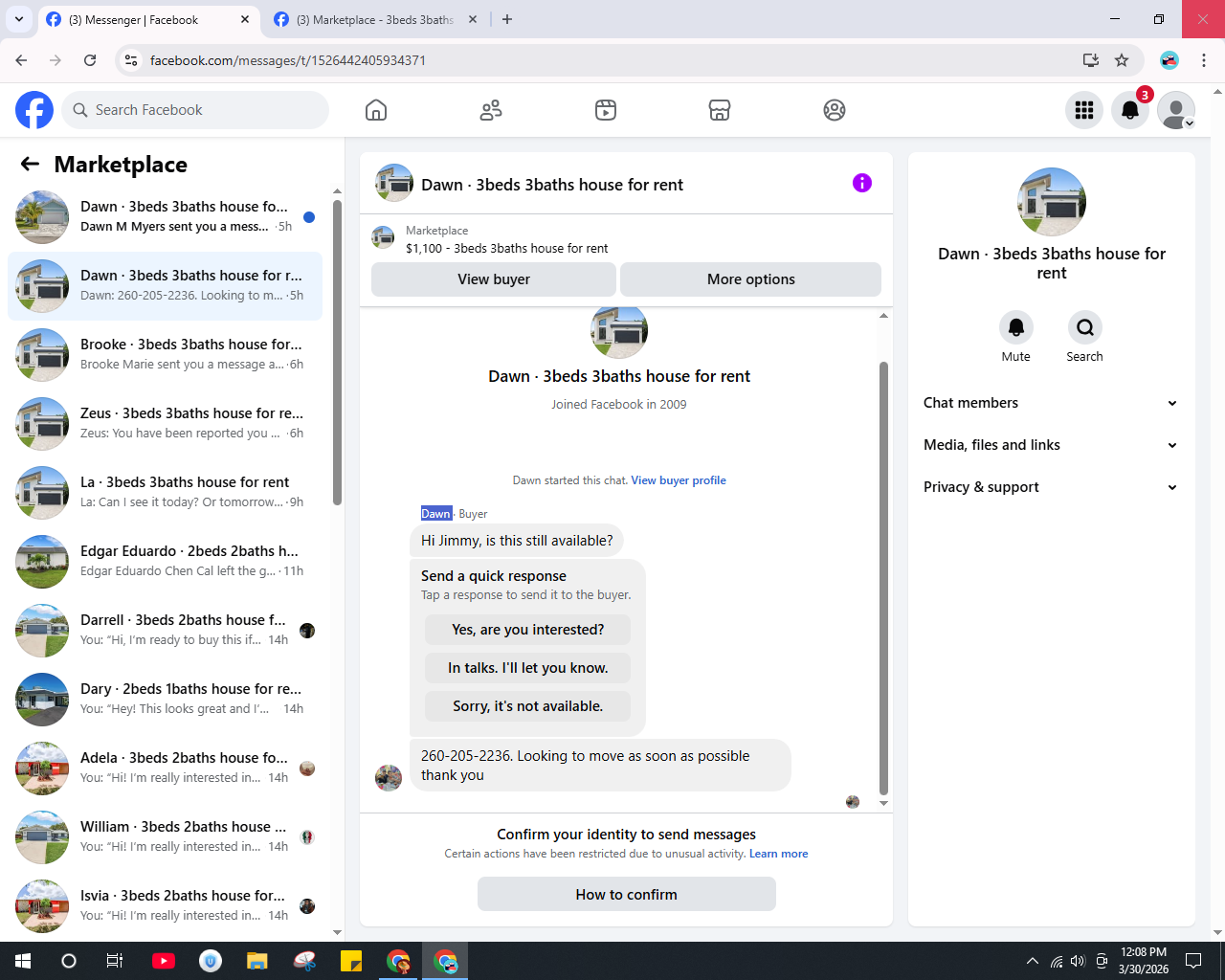This screenshot has height=980, width=1225.
Task: Click the Search Facebook field
Action: [x=195, y=110]
